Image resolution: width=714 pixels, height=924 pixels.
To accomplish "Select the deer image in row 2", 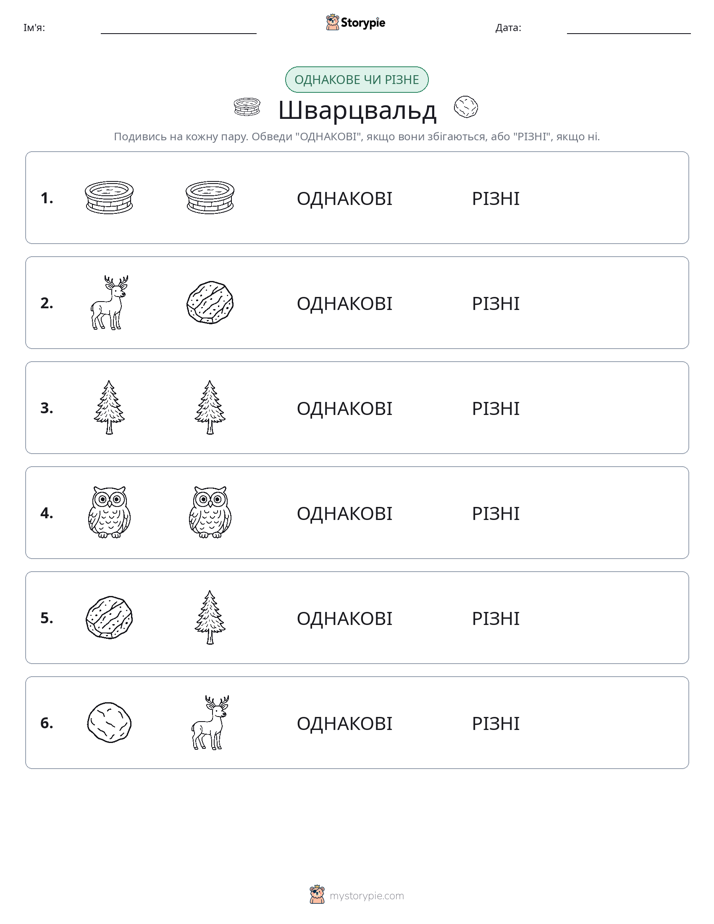I will (x=109, y=302).
